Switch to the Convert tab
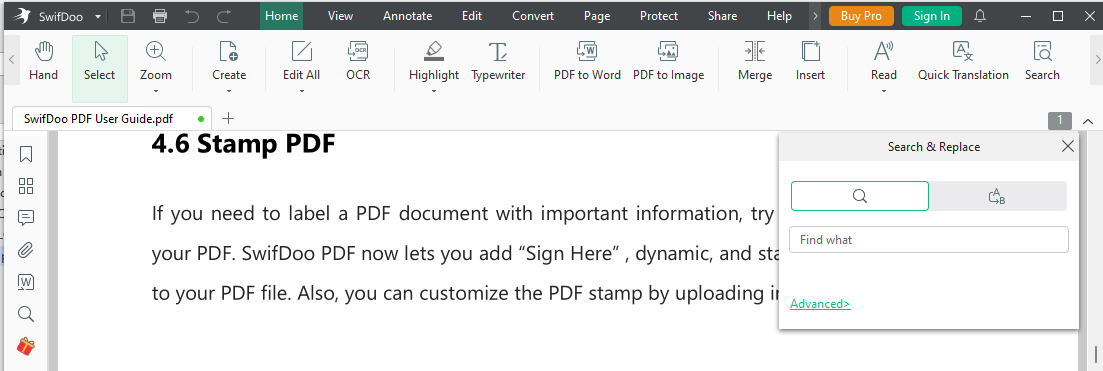Image resolution: width=1103 pixels, height=371 pixels. click(533, 15)
